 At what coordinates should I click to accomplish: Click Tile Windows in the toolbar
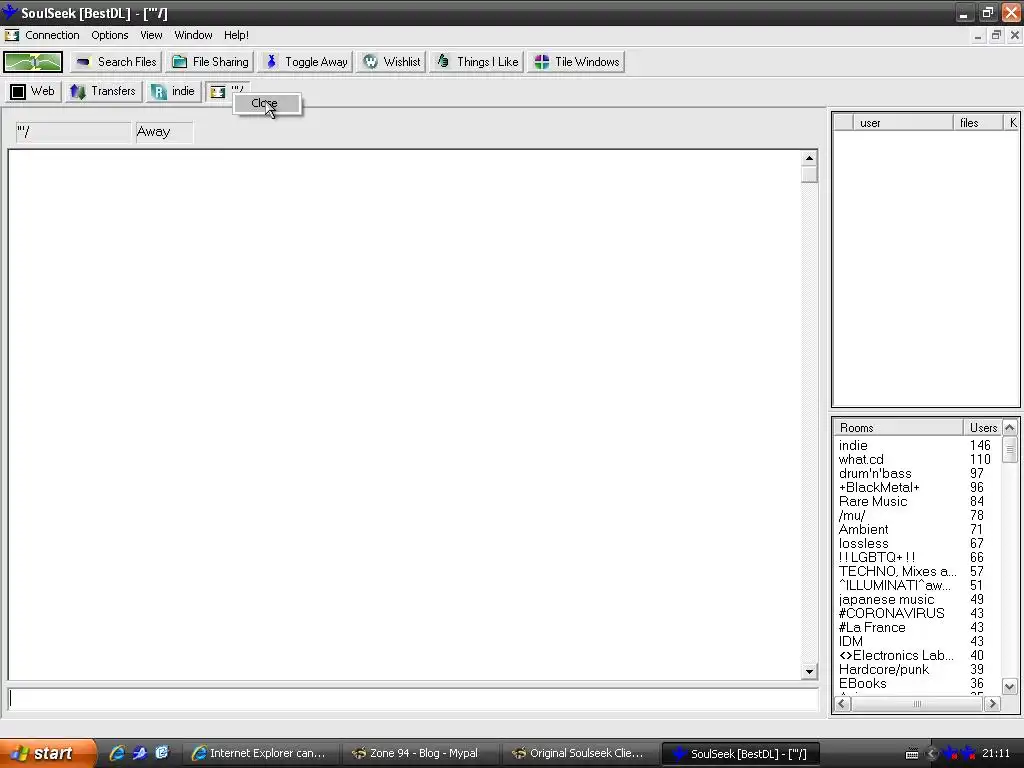click(577, 62)
